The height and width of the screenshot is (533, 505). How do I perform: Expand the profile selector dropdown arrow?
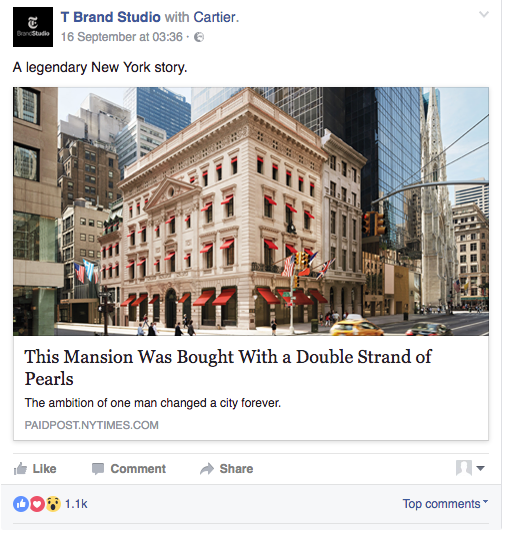coord(480,468)
